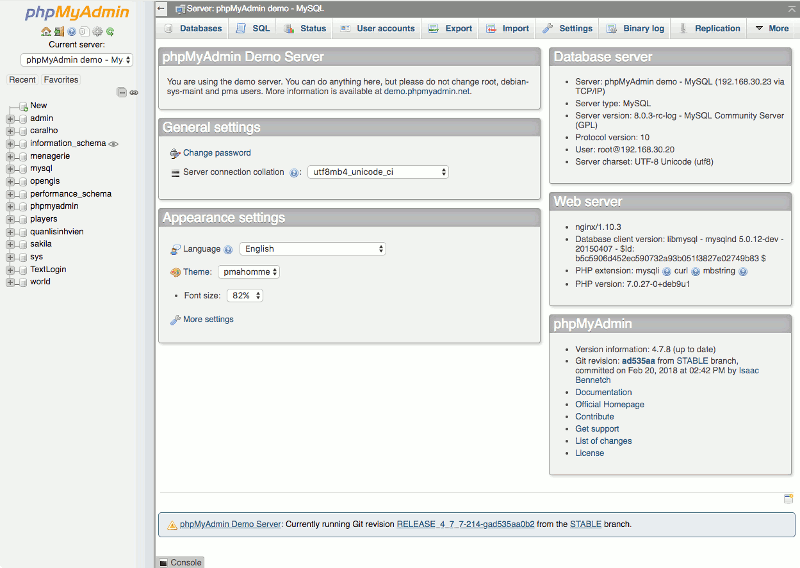Screen dimensions: 800x568
Task: Open the Settings tab
Action: [567, 29]
